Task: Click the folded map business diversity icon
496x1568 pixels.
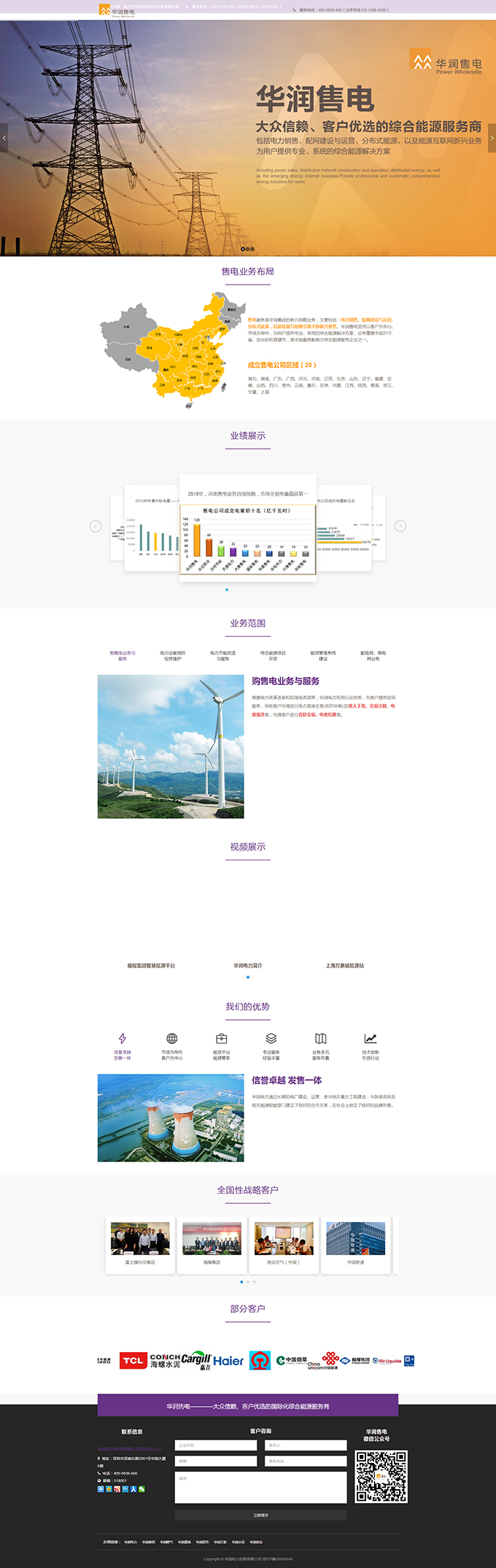Action: [321, 1038]
